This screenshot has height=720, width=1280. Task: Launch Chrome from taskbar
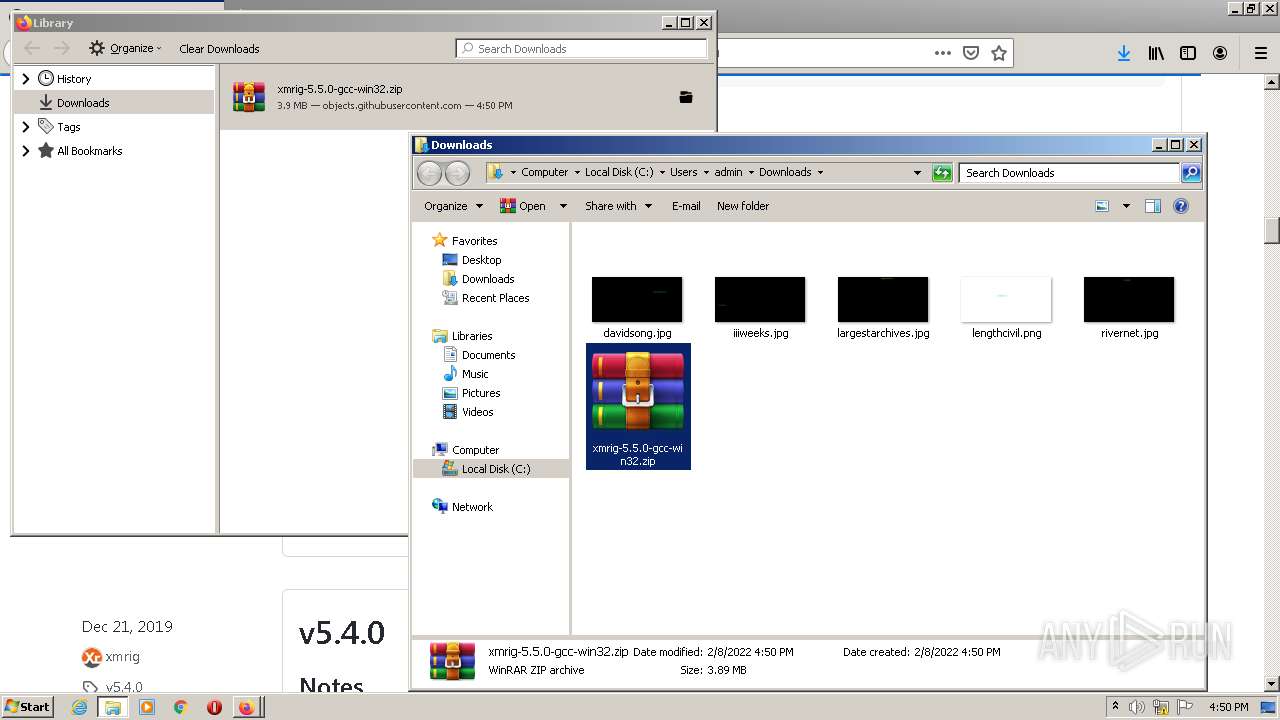tap(180, 707)
